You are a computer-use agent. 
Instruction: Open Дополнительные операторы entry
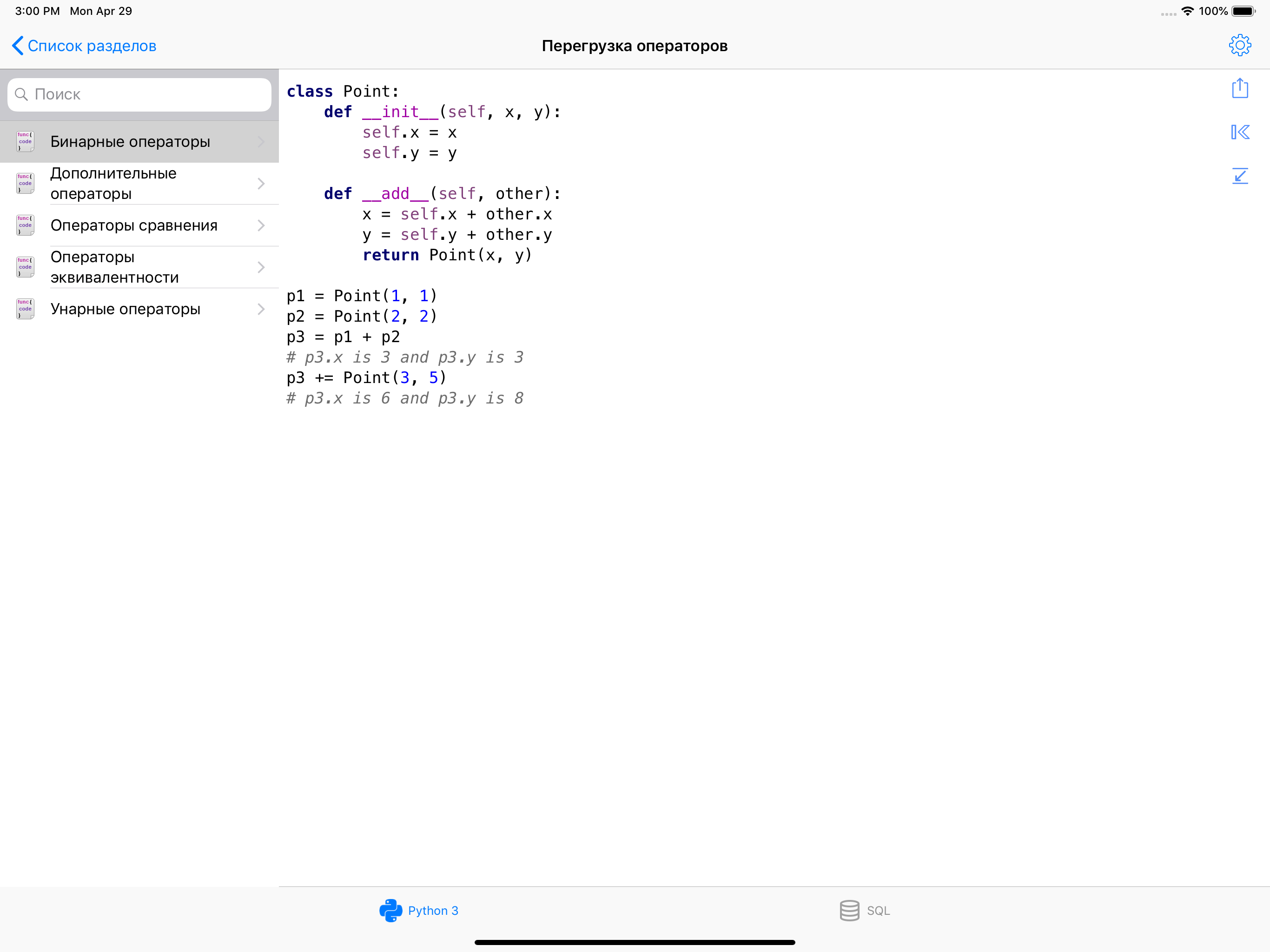pyautogui.click(x=114, y=184)
